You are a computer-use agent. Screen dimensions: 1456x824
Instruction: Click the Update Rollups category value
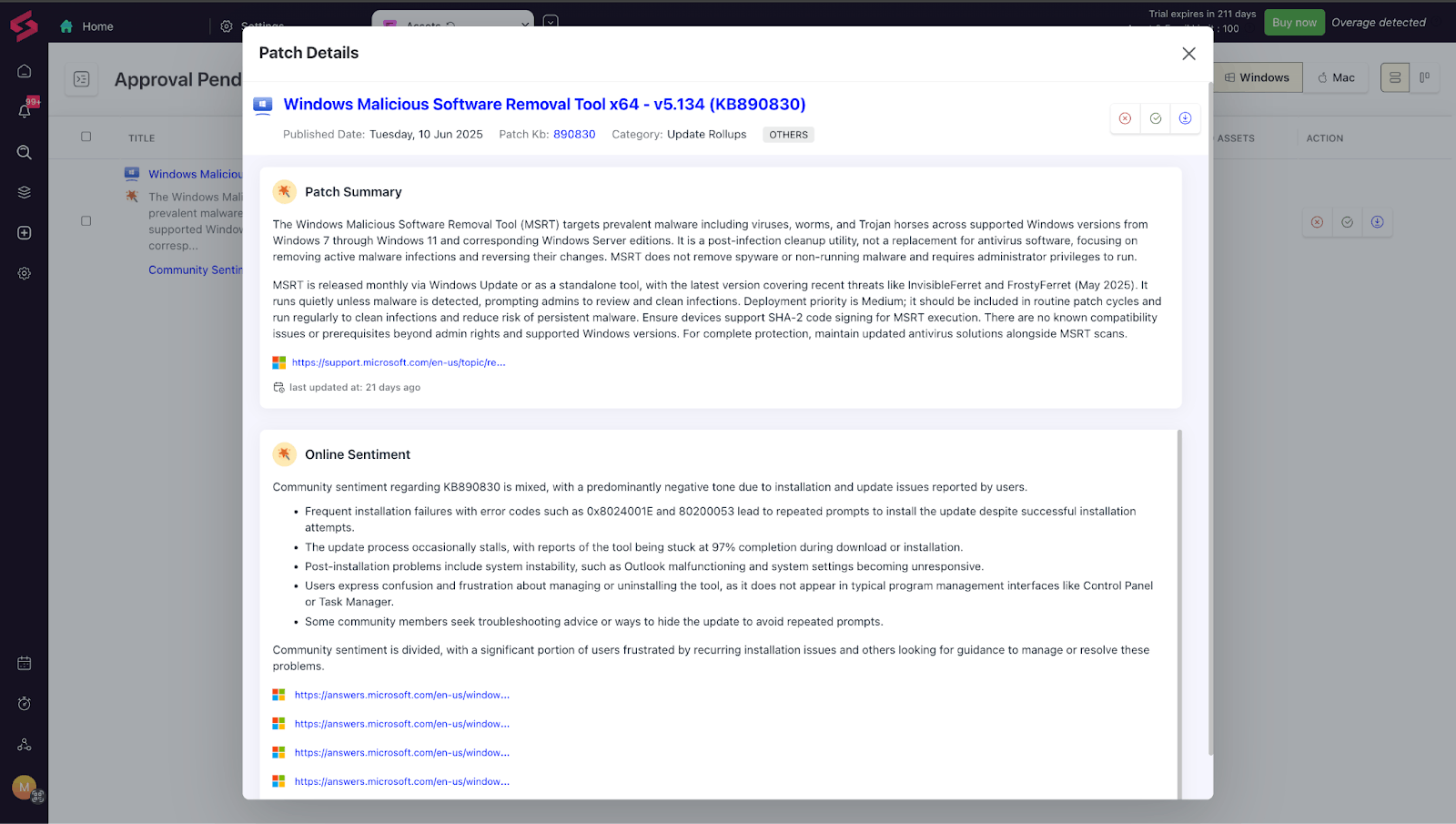(706, 134)
